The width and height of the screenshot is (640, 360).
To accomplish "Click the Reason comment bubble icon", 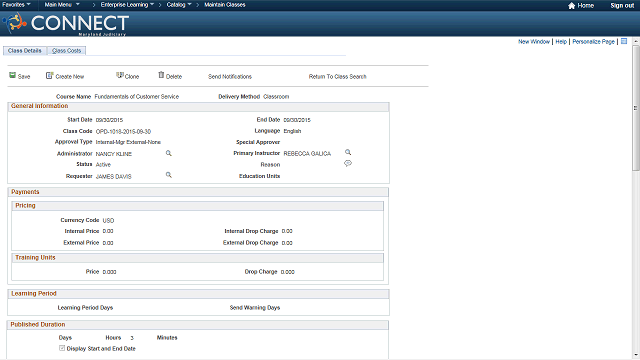I will point(348,163).
